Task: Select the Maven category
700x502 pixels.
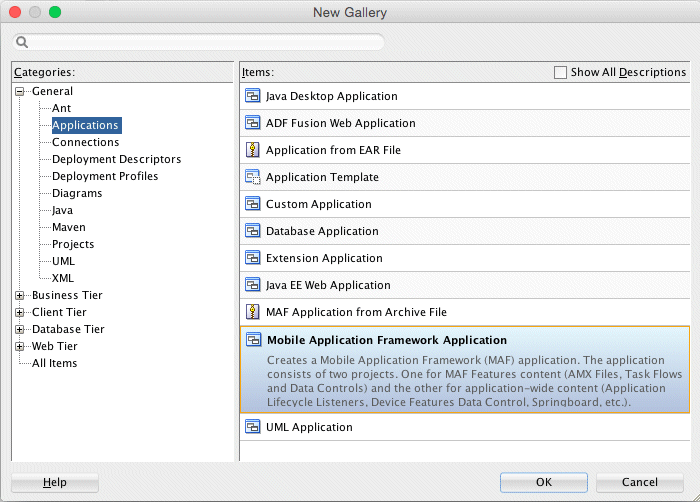Action: coord(69,228)
